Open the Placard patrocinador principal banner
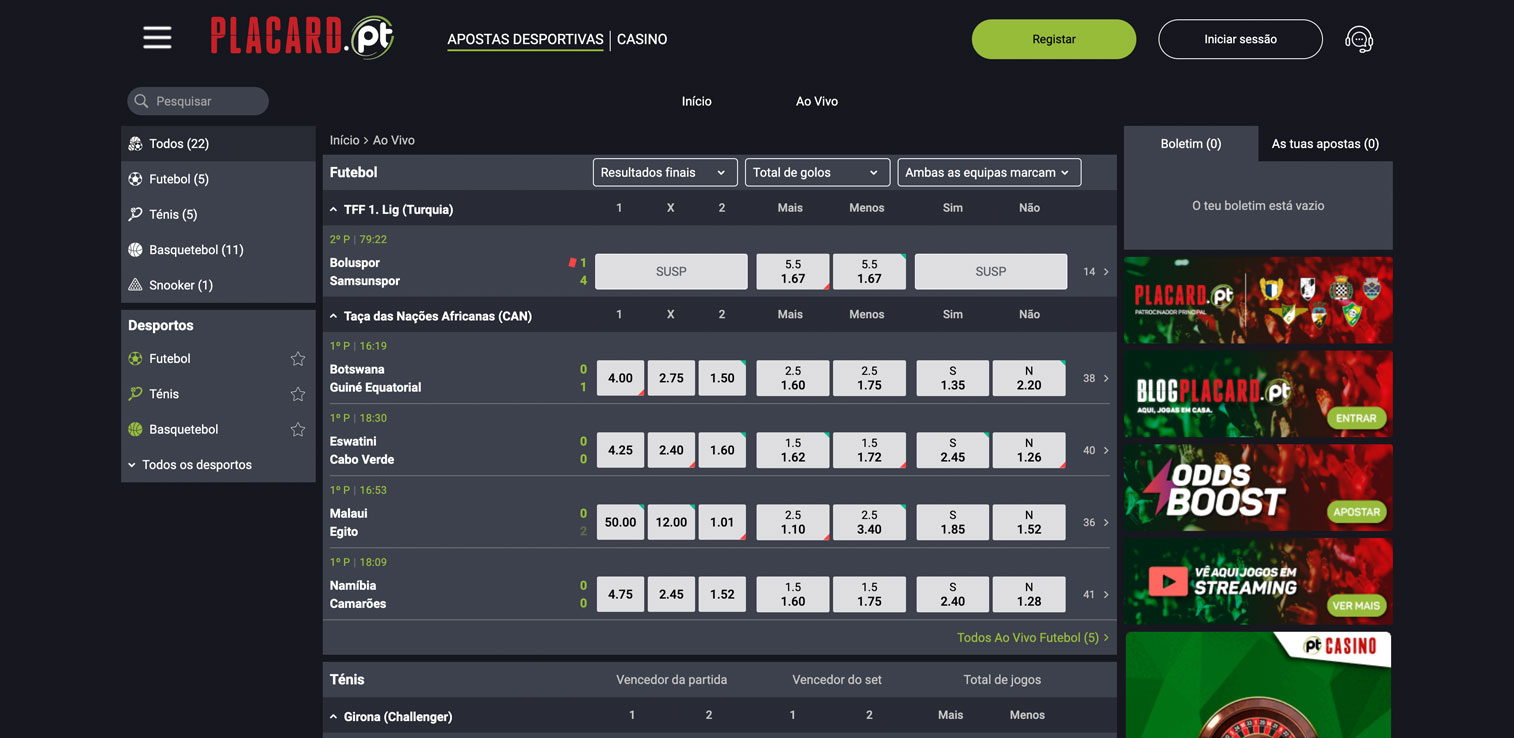 pyautogui.click(x=1258, y=300)
